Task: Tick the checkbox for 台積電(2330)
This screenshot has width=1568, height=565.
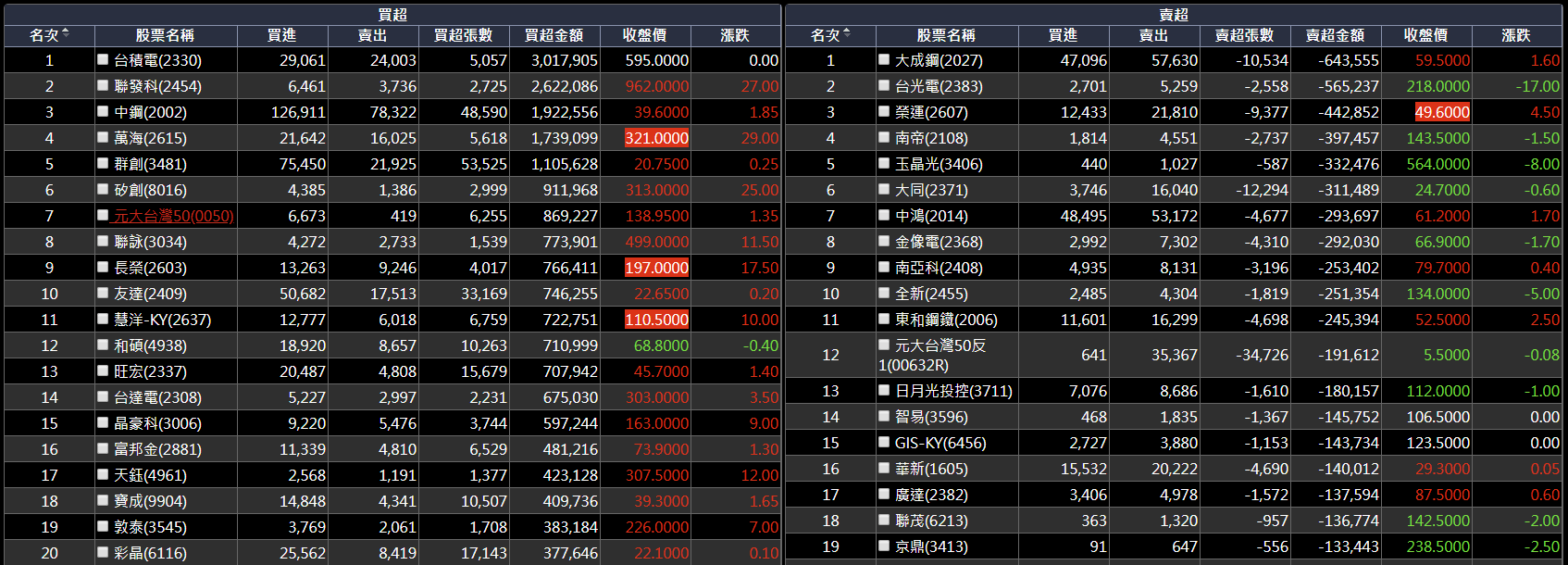Action: coord(103,59)
